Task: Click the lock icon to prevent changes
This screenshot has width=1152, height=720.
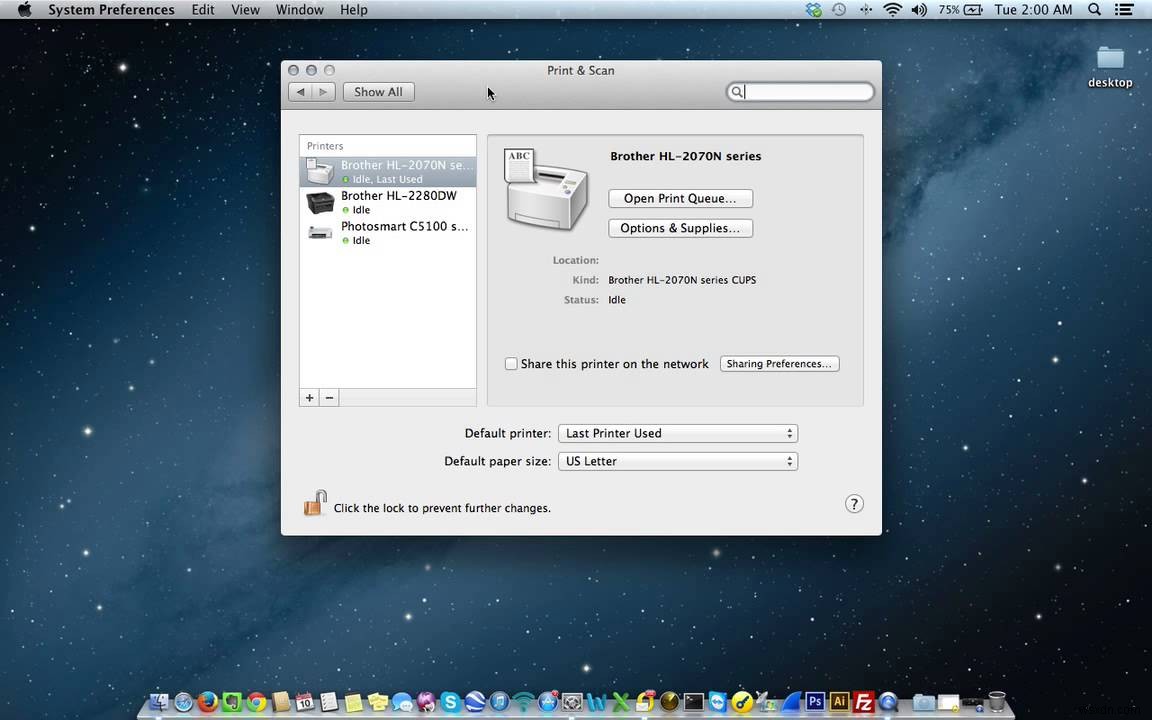Action: (x=314, y=503)
